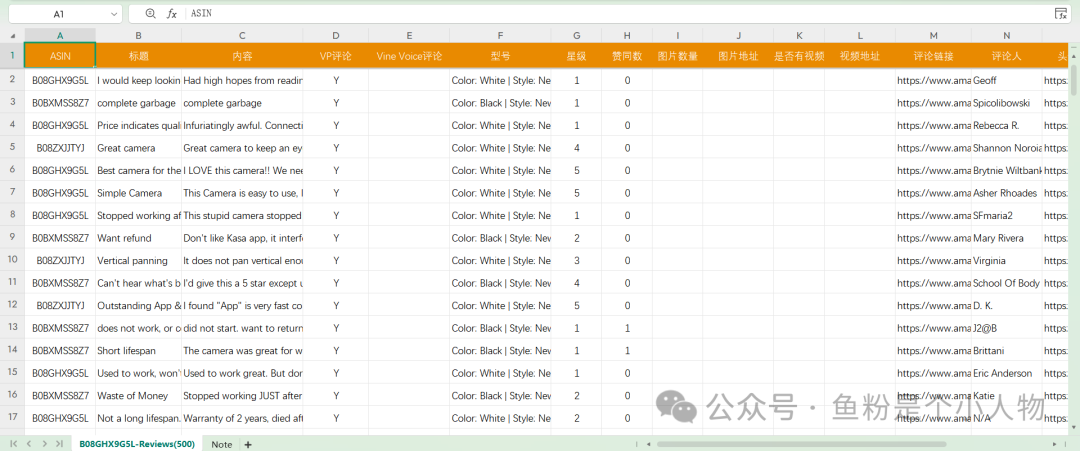
Task: Click the 'Great camera' title cell
Action: pyautogui.click(x=138, y=147)
